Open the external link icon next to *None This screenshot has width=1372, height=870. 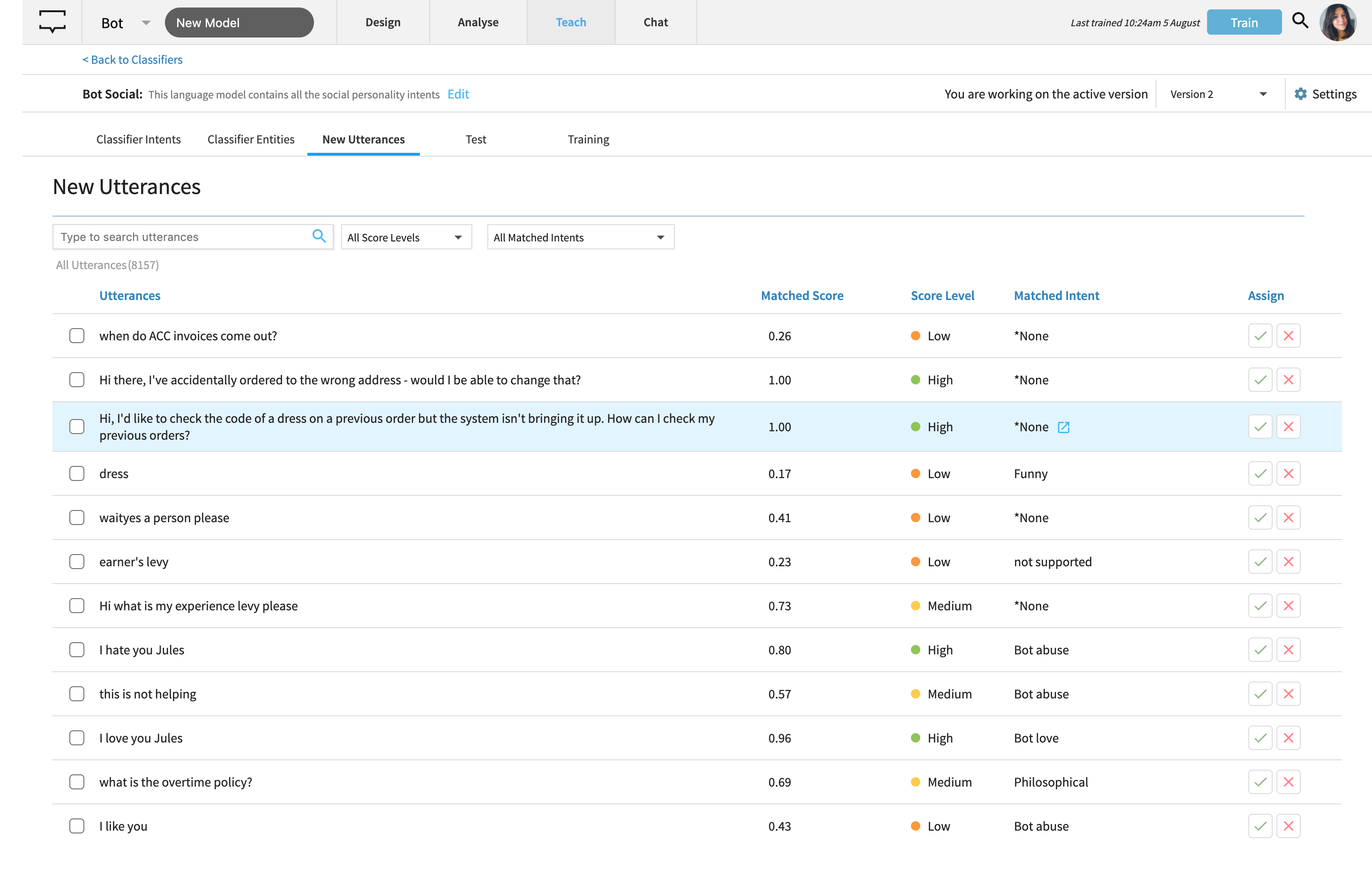(1063, 427)
